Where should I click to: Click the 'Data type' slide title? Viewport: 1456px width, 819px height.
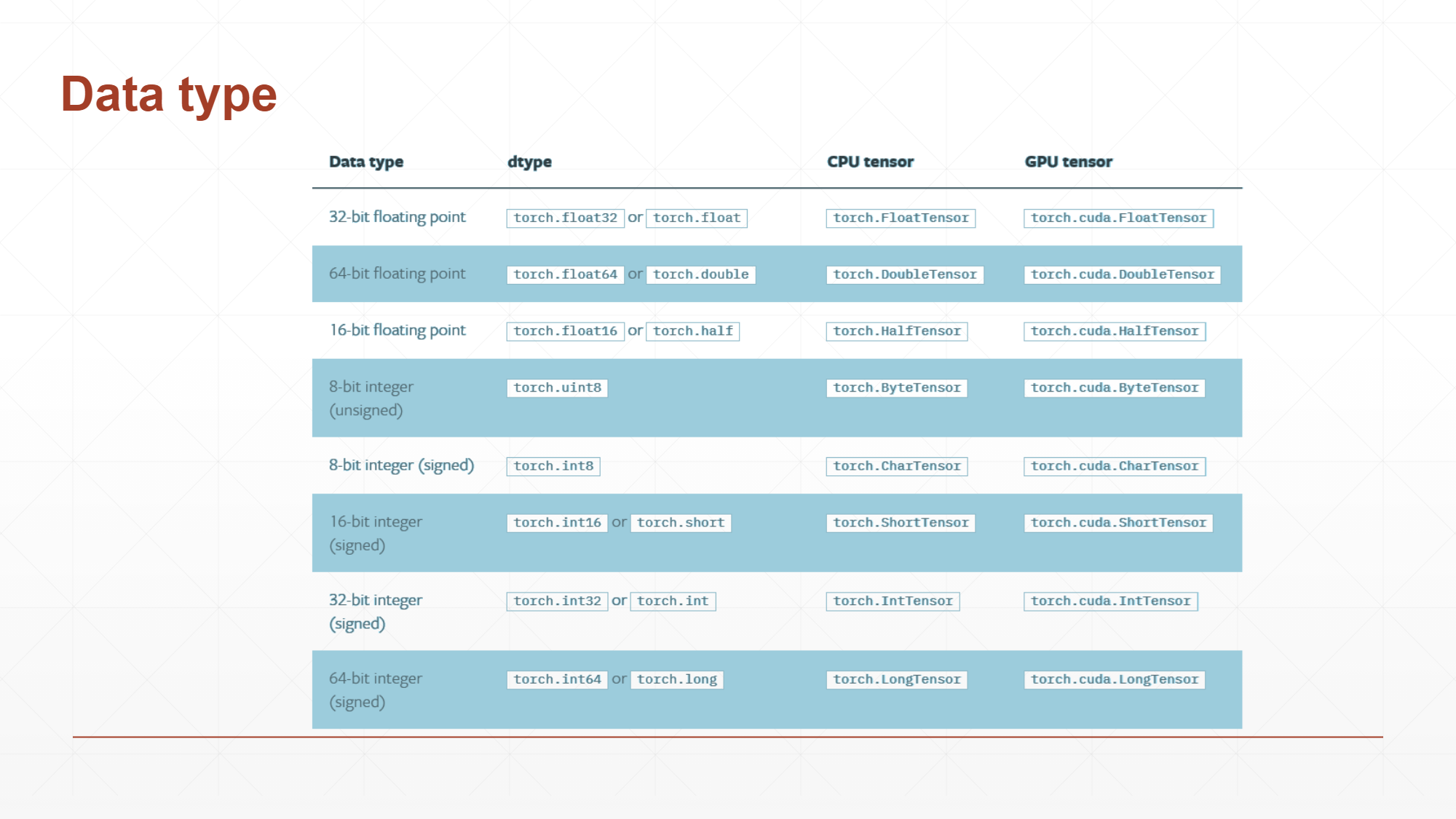(169, 95)
